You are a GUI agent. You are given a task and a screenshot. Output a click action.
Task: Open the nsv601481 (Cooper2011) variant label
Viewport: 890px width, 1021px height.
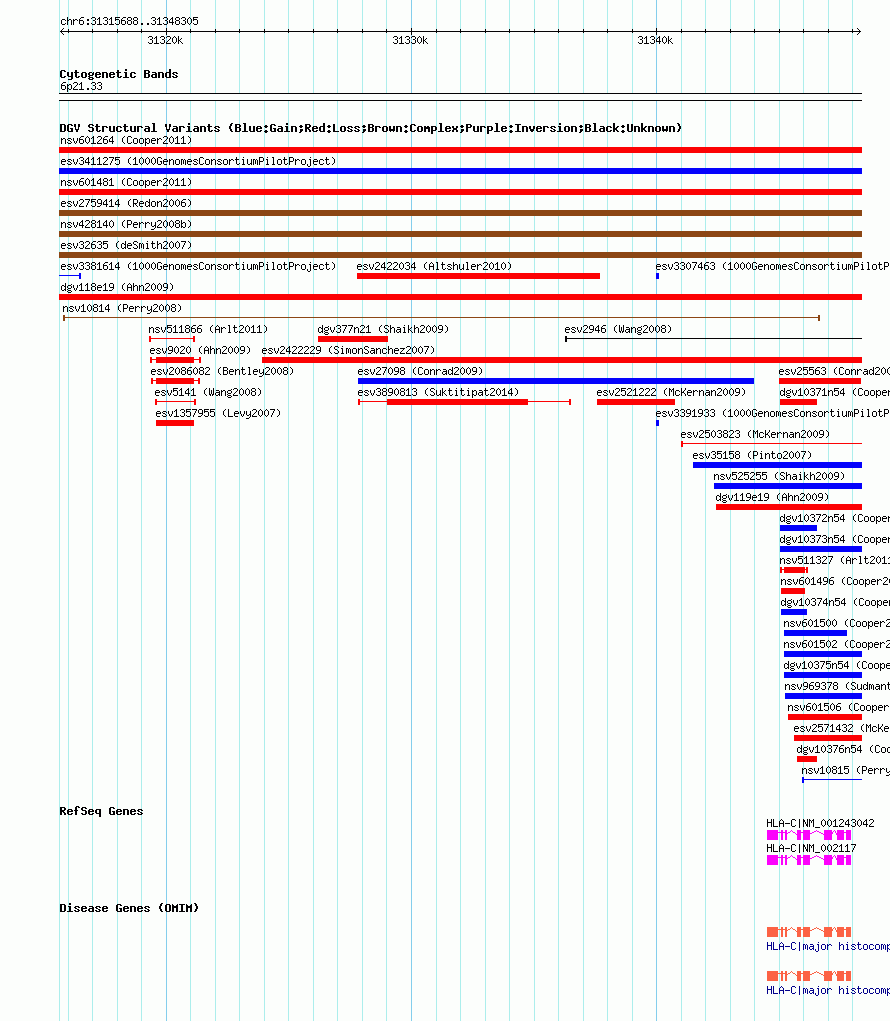tap(126, 182)
